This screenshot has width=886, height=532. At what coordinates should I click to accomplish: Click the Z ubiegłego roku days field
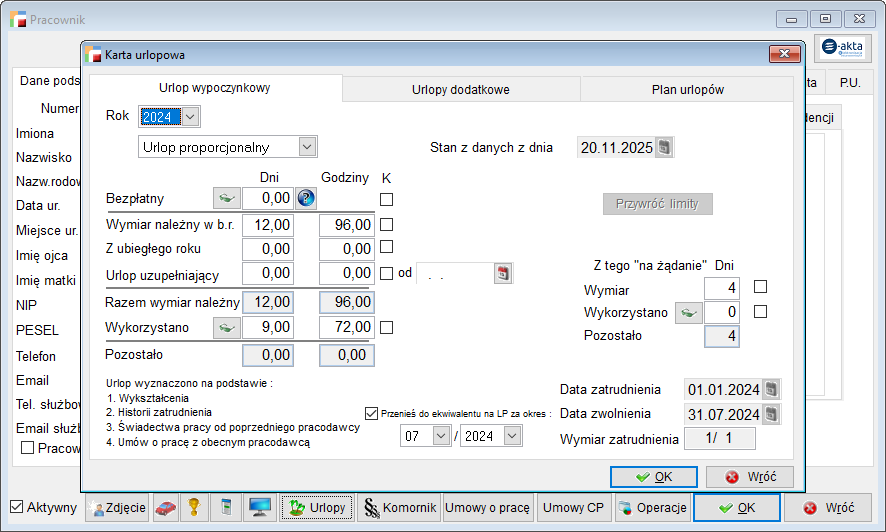(268, 248)
